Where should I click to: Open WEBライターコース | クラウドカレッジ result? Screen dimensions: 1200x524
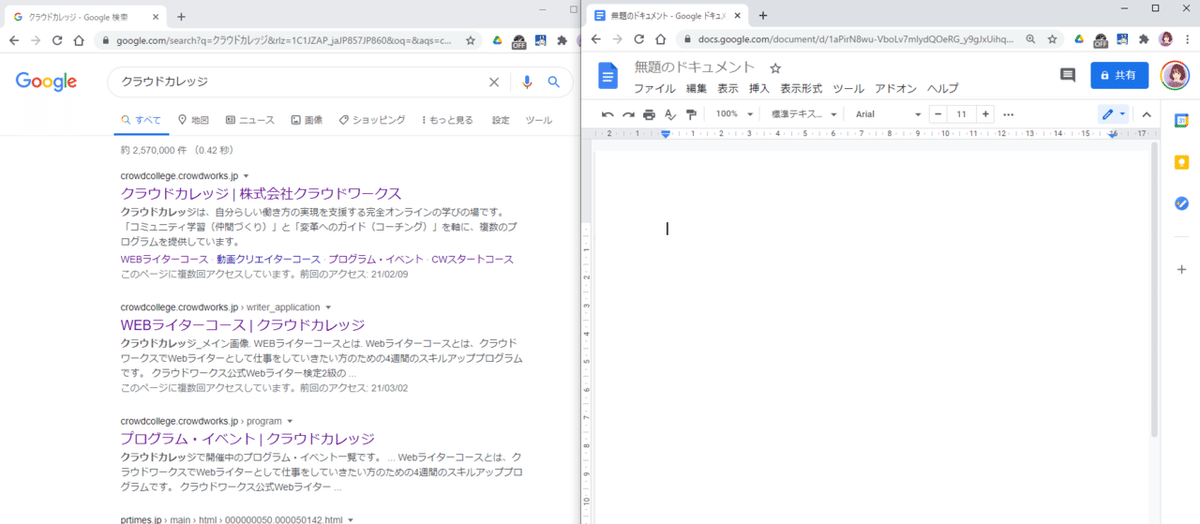point(242,325)
